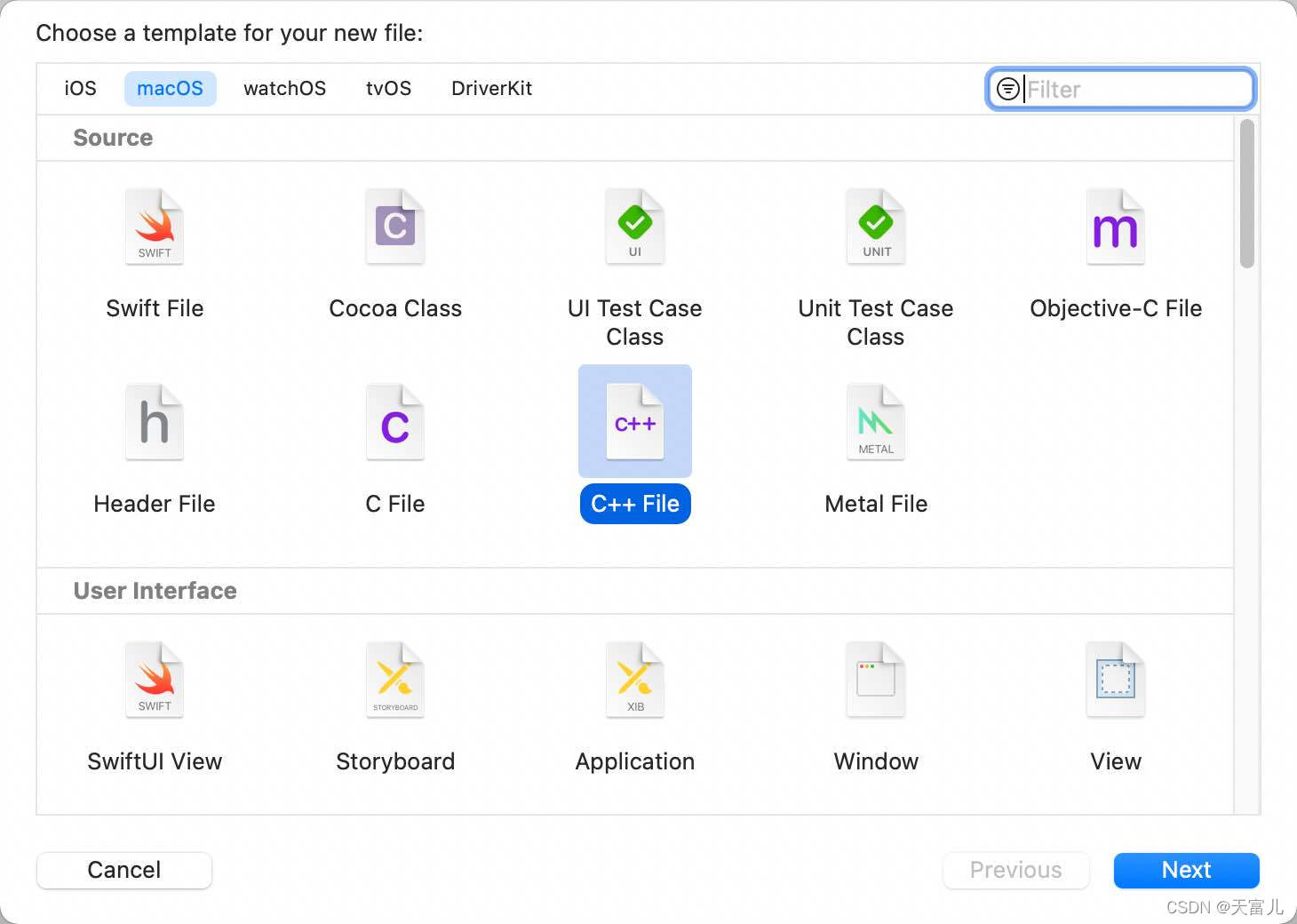Image resolution: width=1297 pixels, height=924 pixels.
Task: Click the filter options icon in search field
Action: coord(1008,89)
